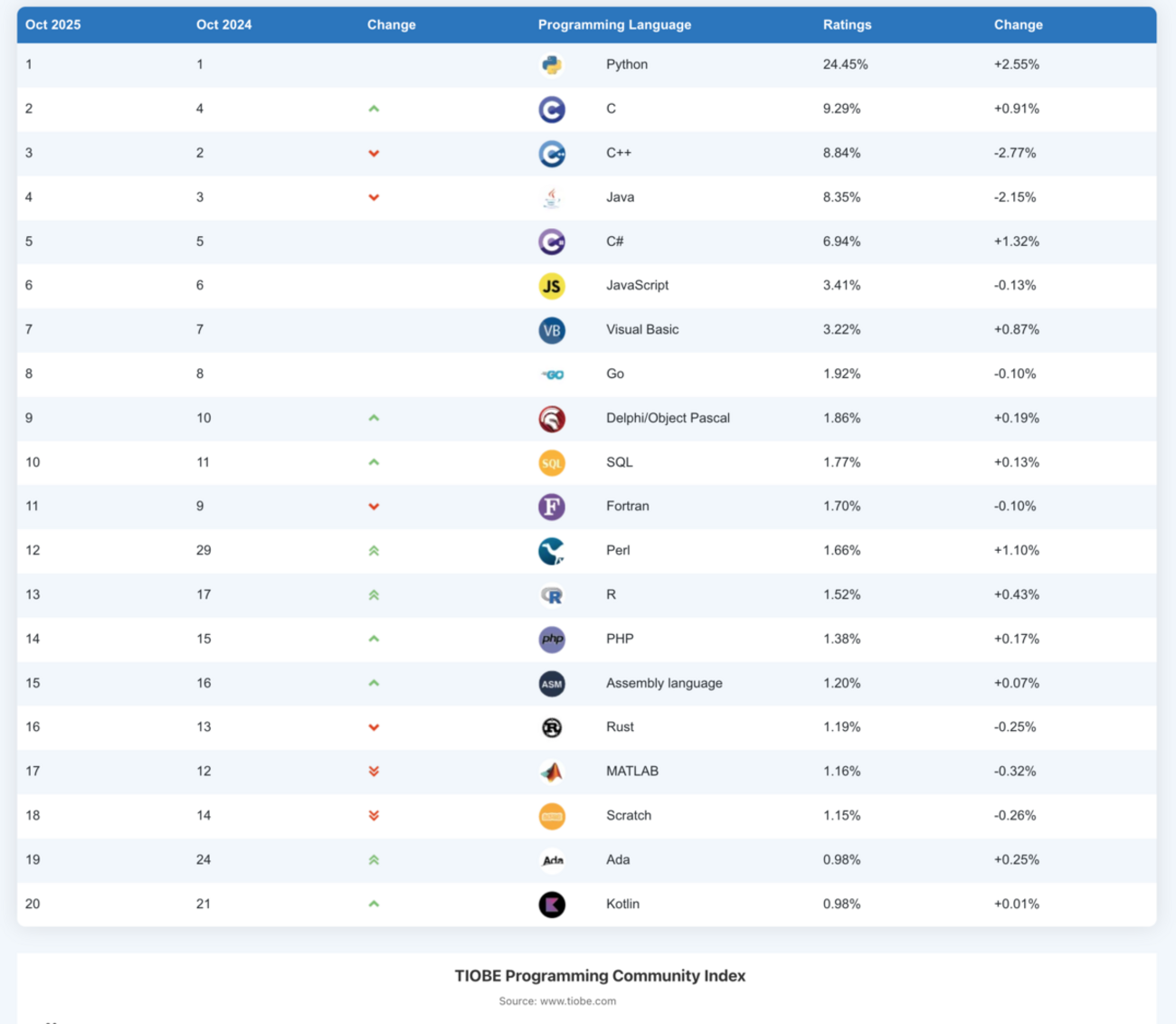
Task: Click the Ratings column header
Action: click(x=847, y=25)
